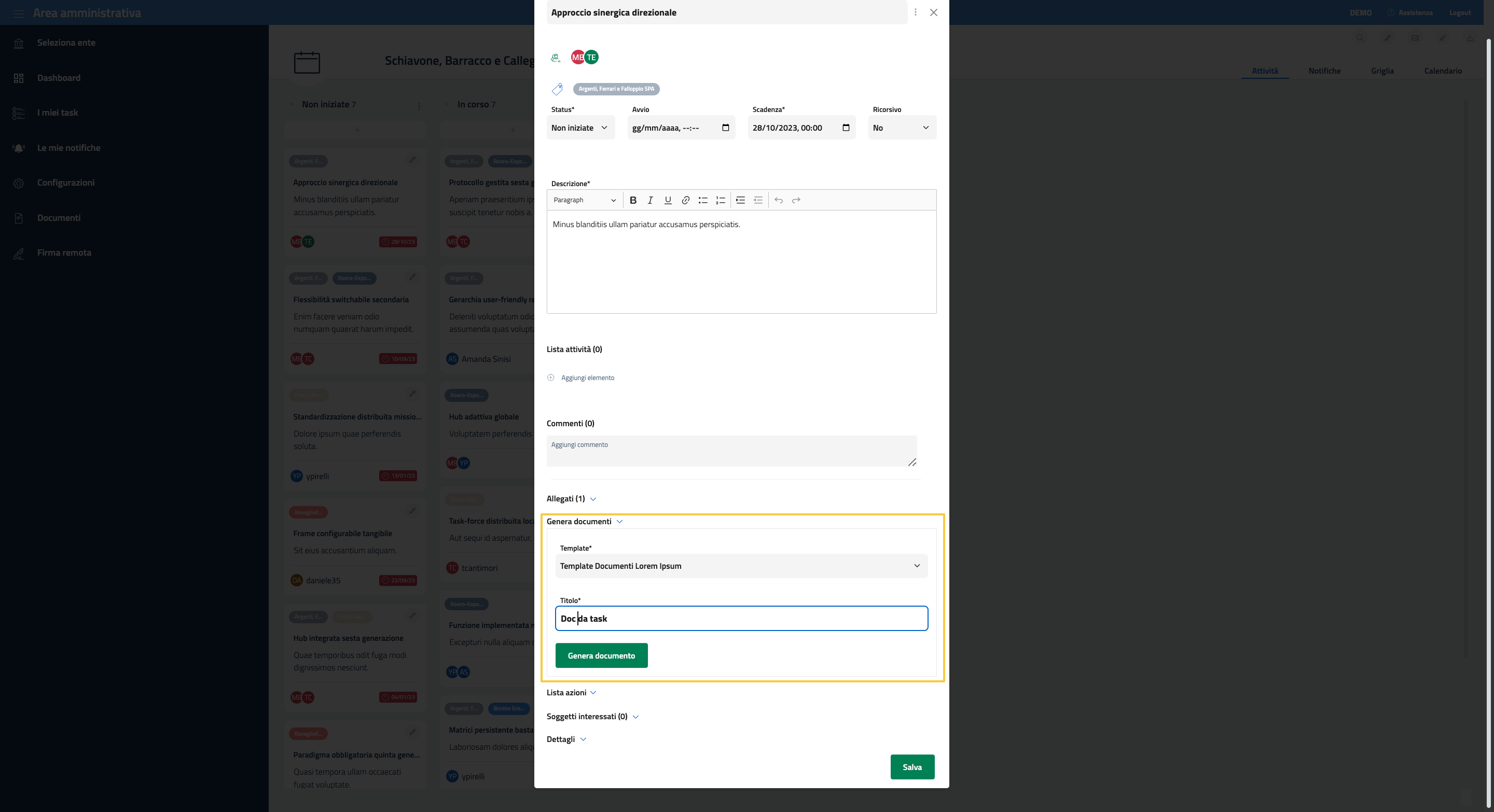Expand the Soggetti interessati section
This screenshot has width=1494, height=812.
point(591,717)
